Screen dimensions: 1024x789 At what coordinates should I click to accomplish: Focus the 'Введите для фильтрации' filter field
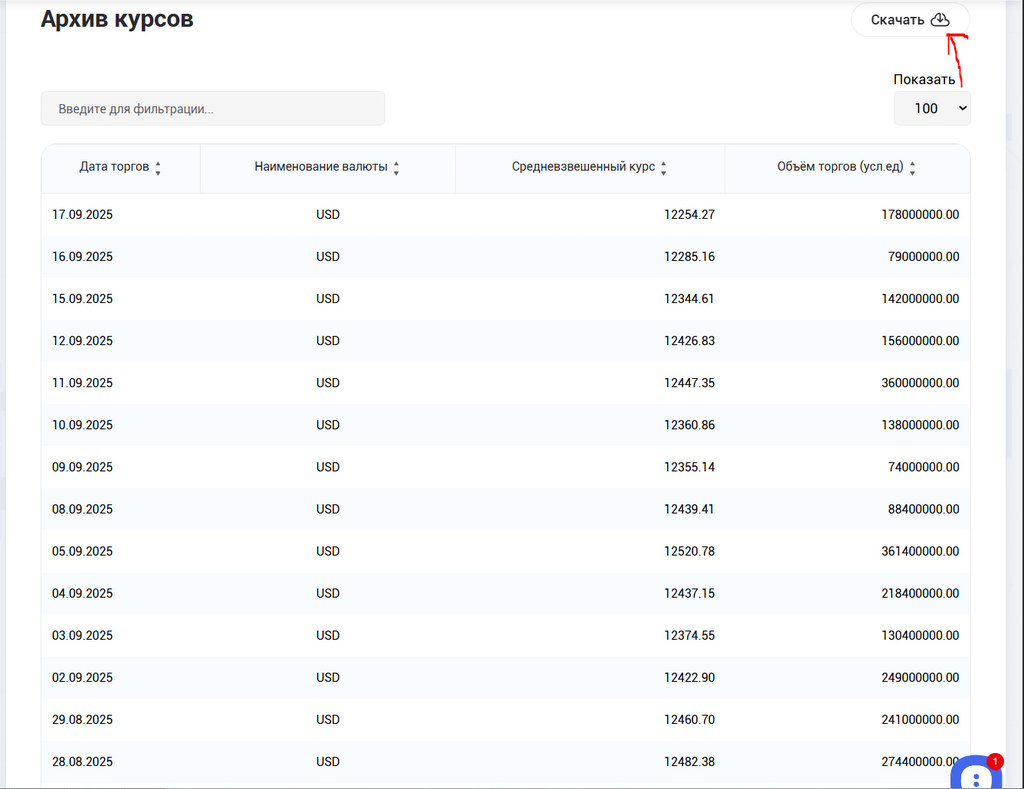pyautogui.click(x=212, y=108)
